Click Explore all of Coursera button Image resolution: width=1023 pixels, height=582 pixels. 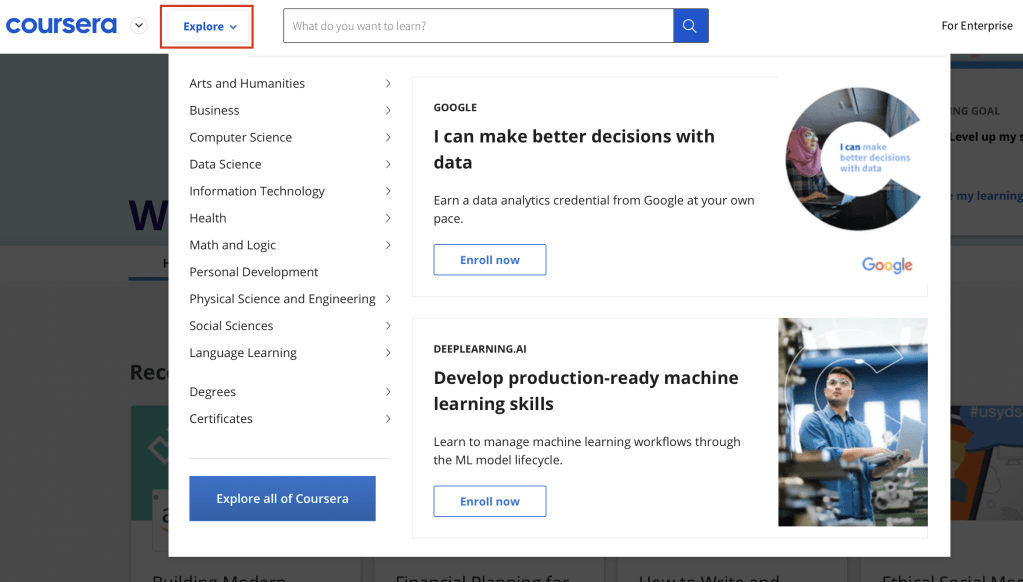tap(282, 498)
